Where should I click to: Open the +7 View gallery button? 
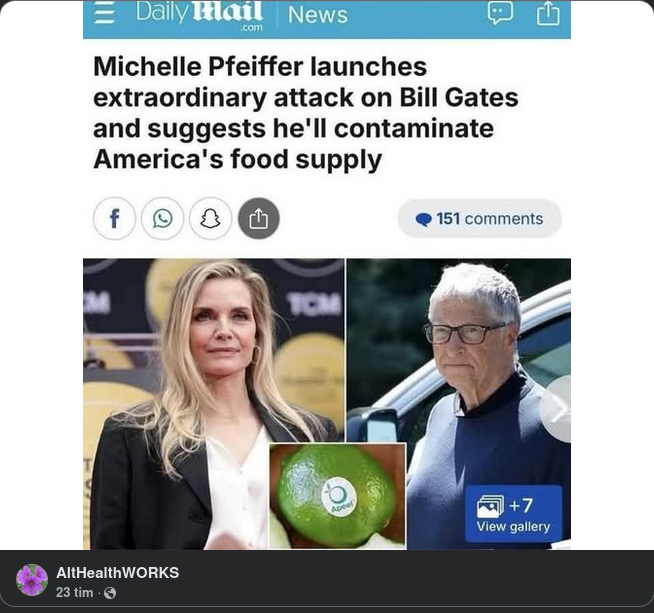click(513, 514)
